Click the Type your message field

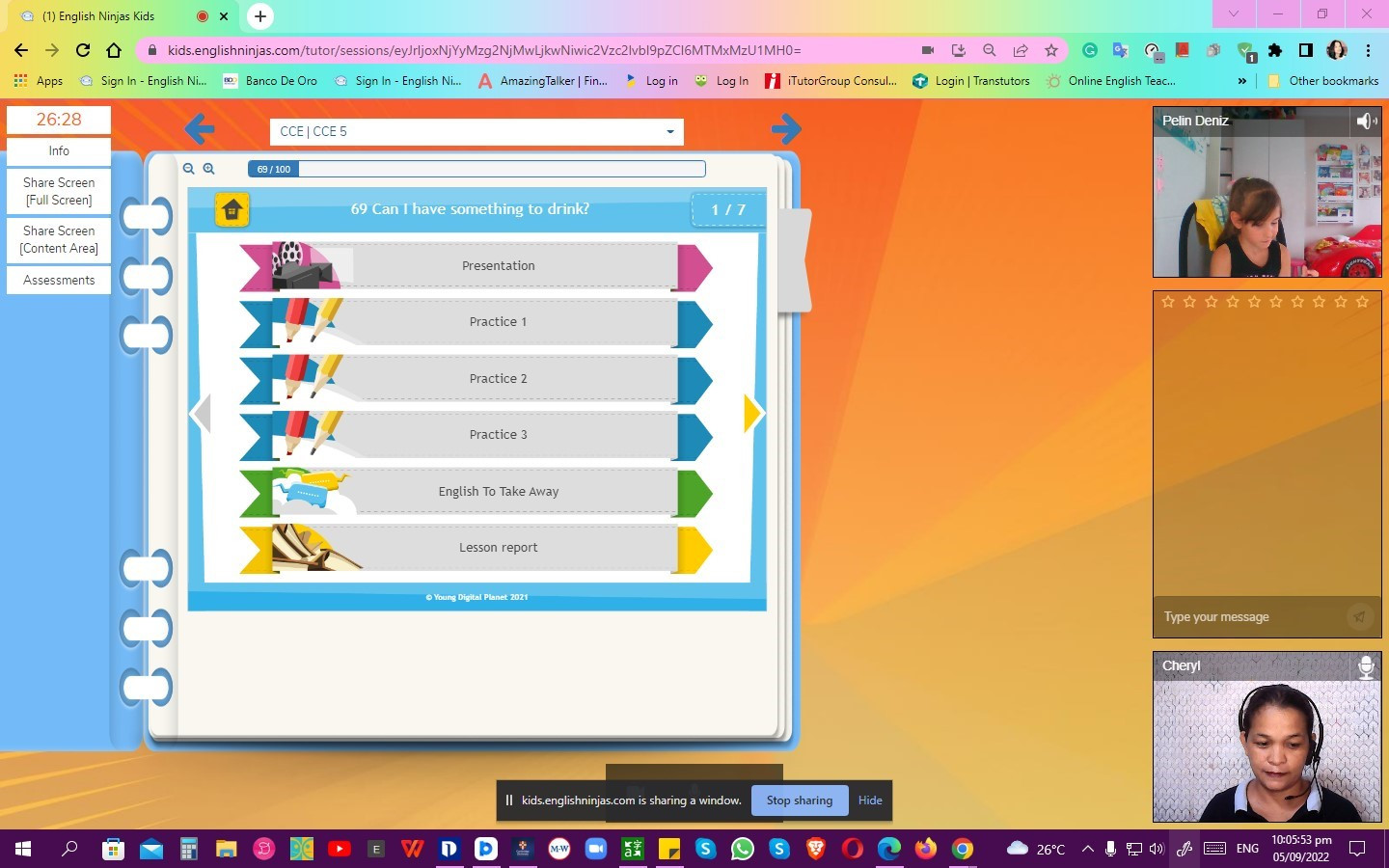click(x=1249, y=617)
